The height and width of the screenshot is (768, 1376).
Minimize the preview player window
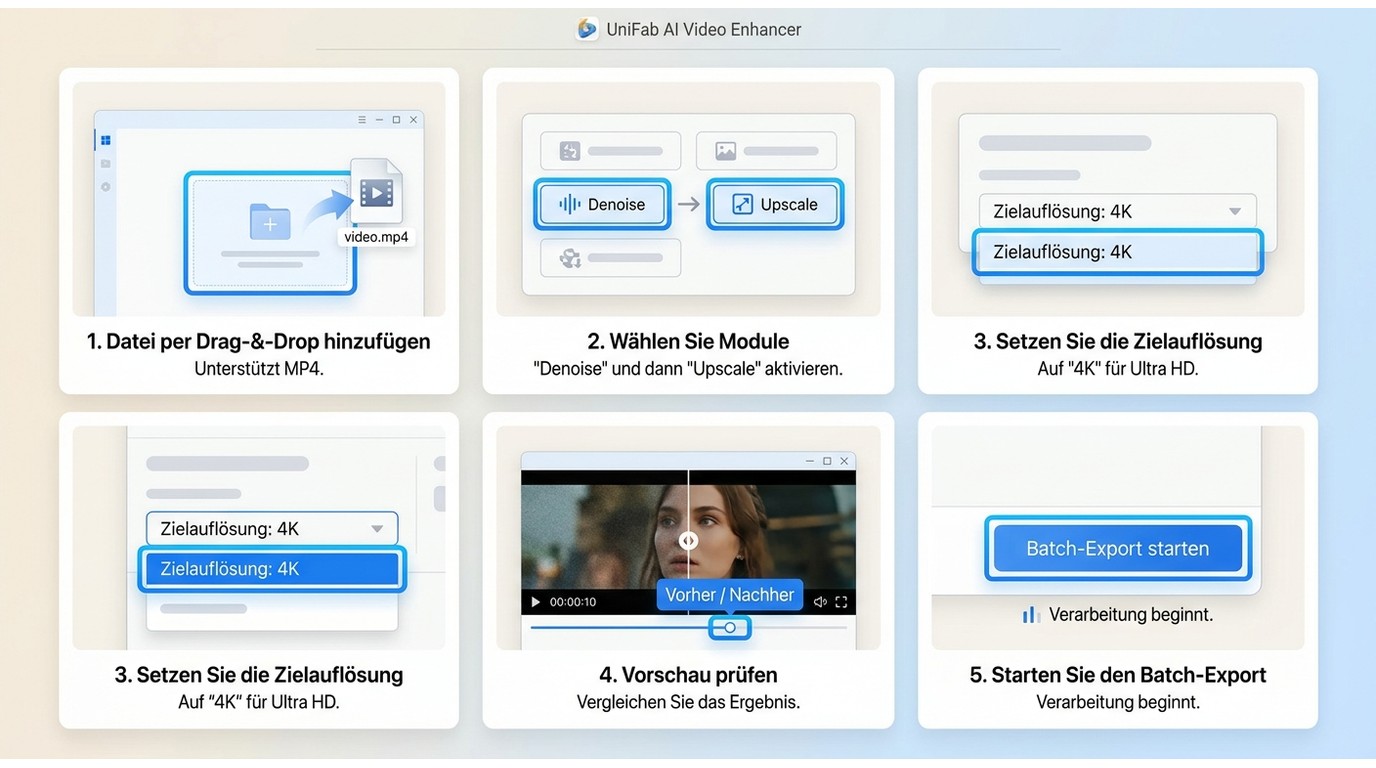click(x=810, y=461)
